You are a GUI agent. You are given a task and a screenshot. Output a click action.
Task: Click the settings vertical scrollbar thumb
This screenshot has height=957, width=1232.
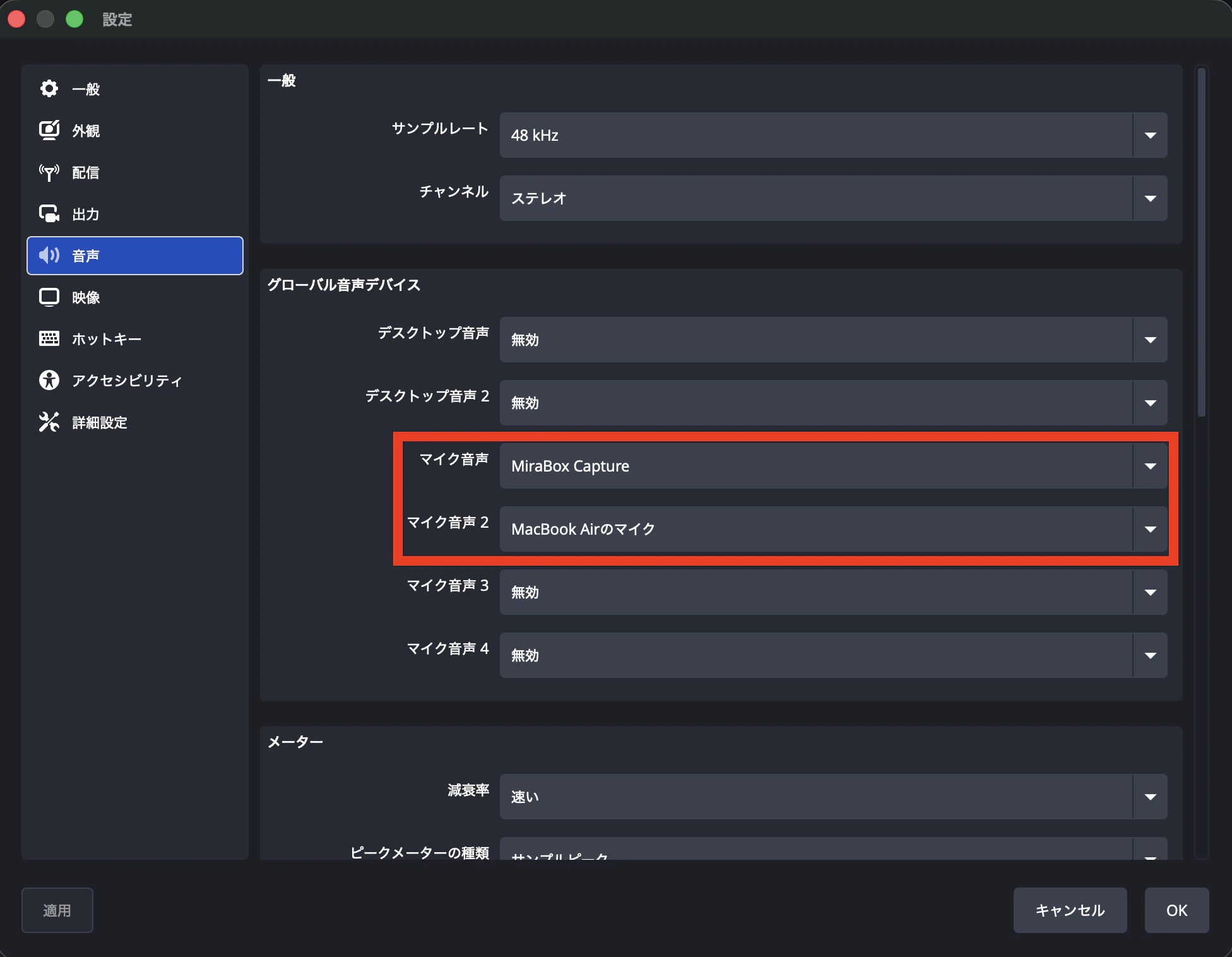[1202, 242]
